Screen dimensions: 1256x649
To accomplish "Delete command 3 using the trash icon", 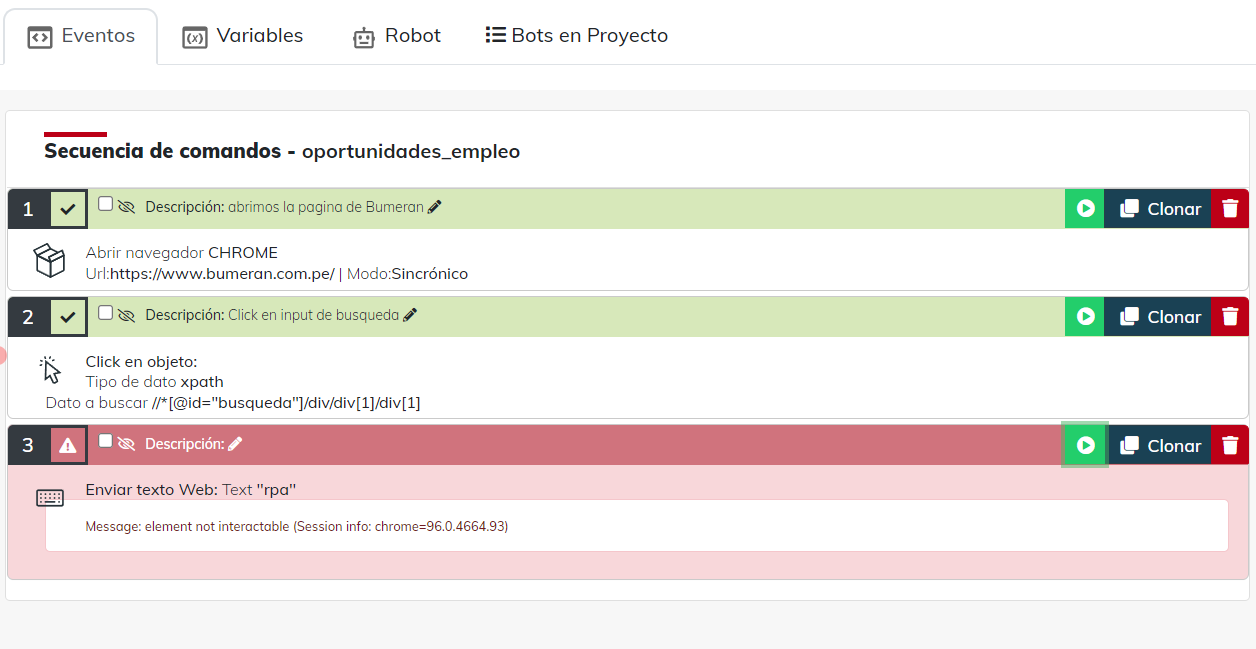I will coord(1230,446).
